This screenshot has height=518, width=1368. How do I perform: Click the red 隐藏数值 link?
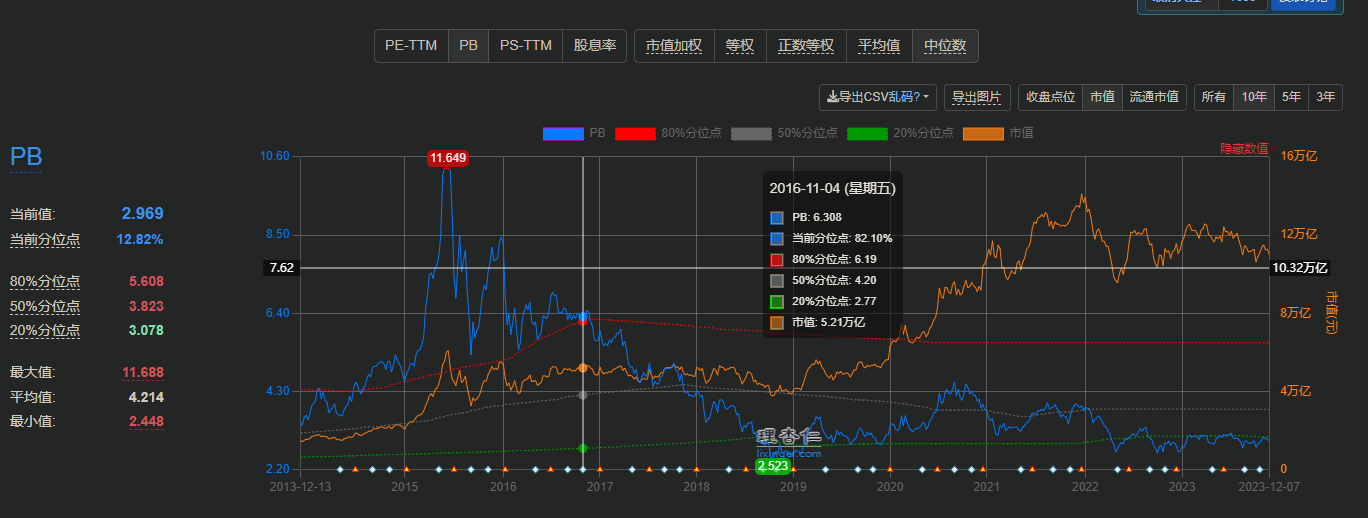pyautogui.click(x=1243, y=149)
